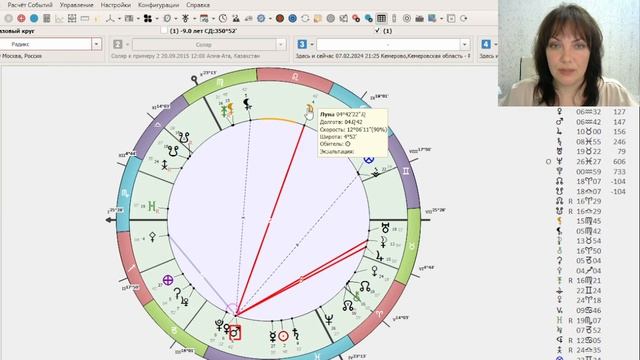Click the red linked circles icon
640x360 pixels.
pyautogui.click(x=356, y=18)
